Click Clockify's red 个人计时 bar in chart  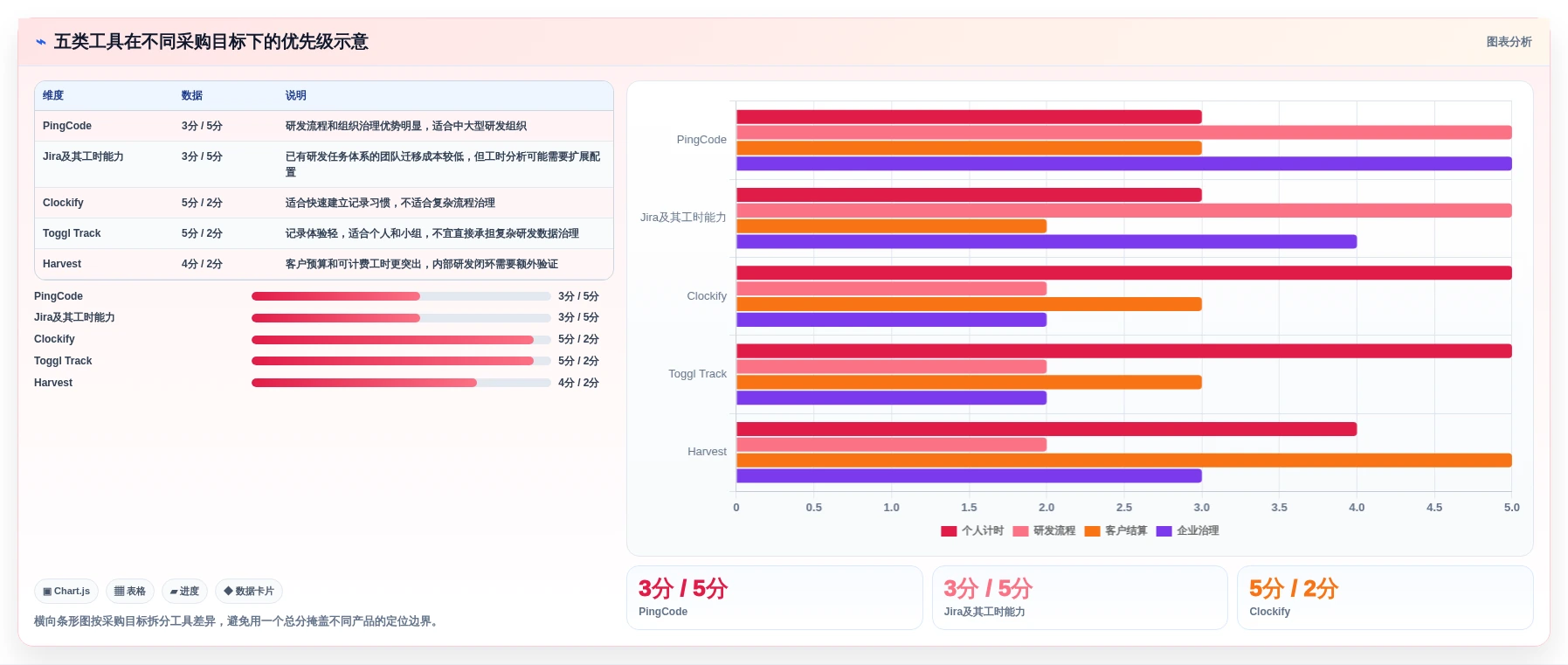pos(1124,273)
